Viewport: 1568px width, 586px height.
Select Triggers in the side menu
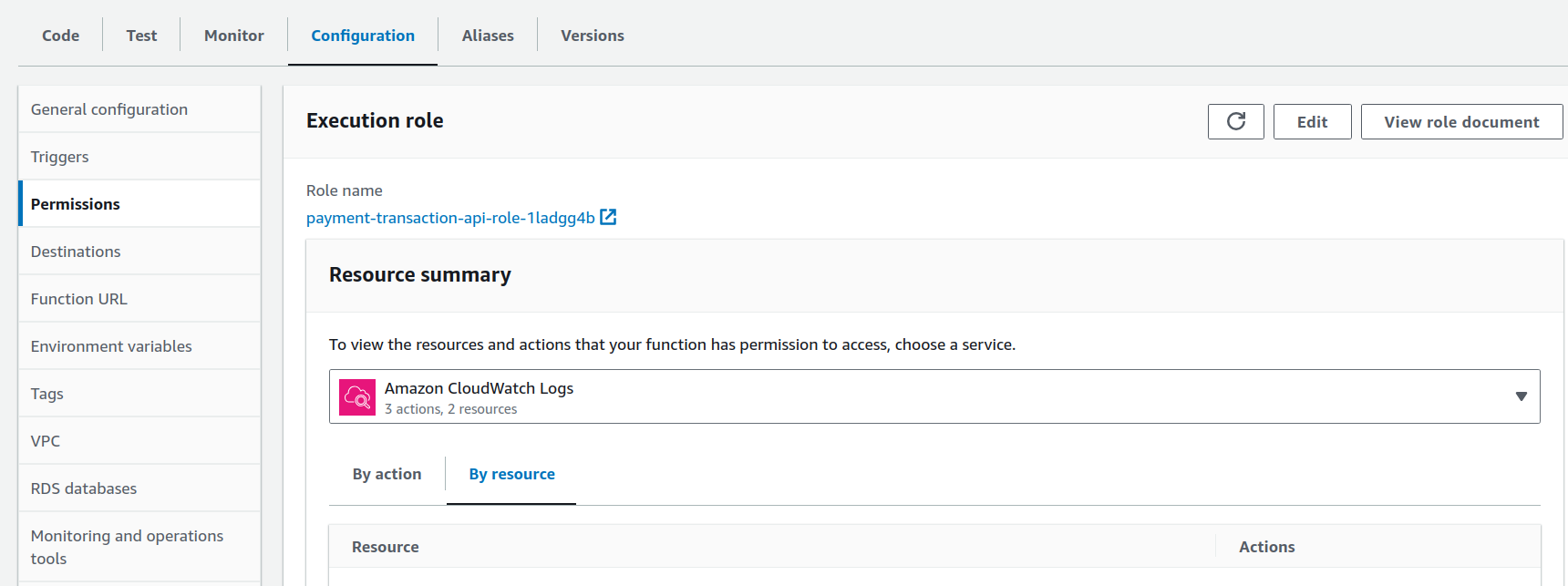pos(60,157)
